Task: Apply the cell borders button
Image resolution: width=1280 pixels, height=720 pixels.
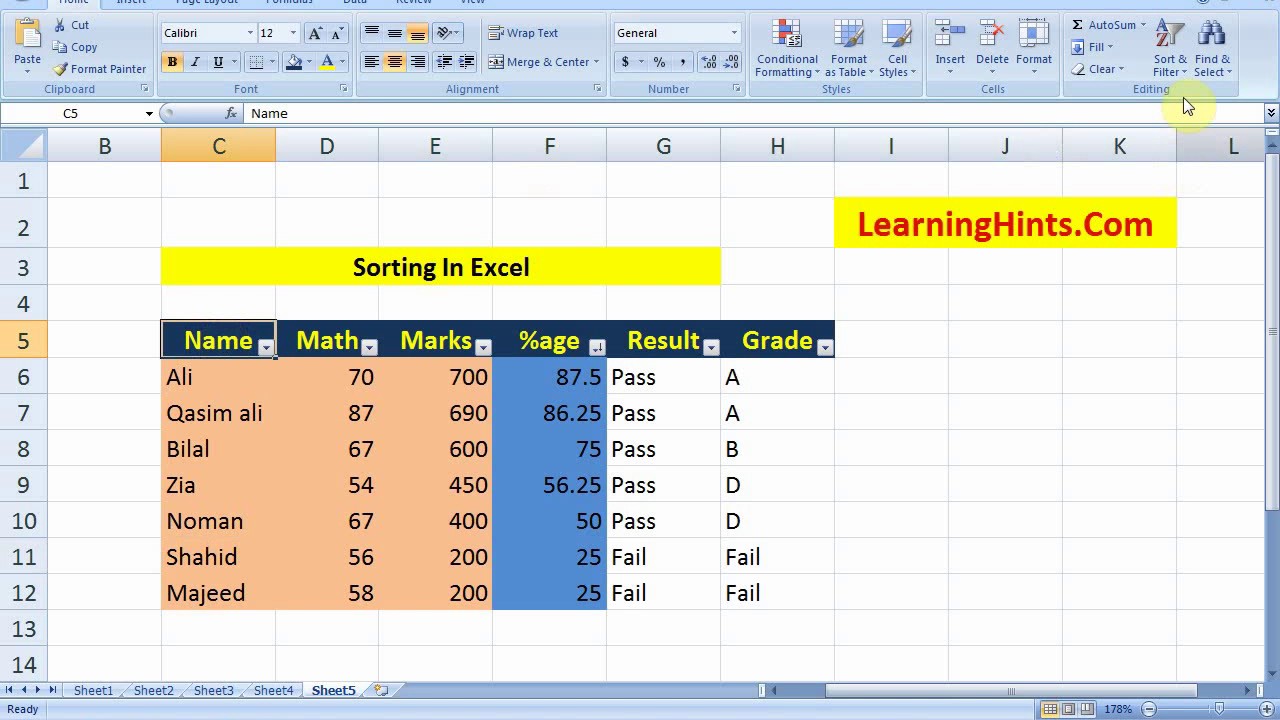Action: 256,62
